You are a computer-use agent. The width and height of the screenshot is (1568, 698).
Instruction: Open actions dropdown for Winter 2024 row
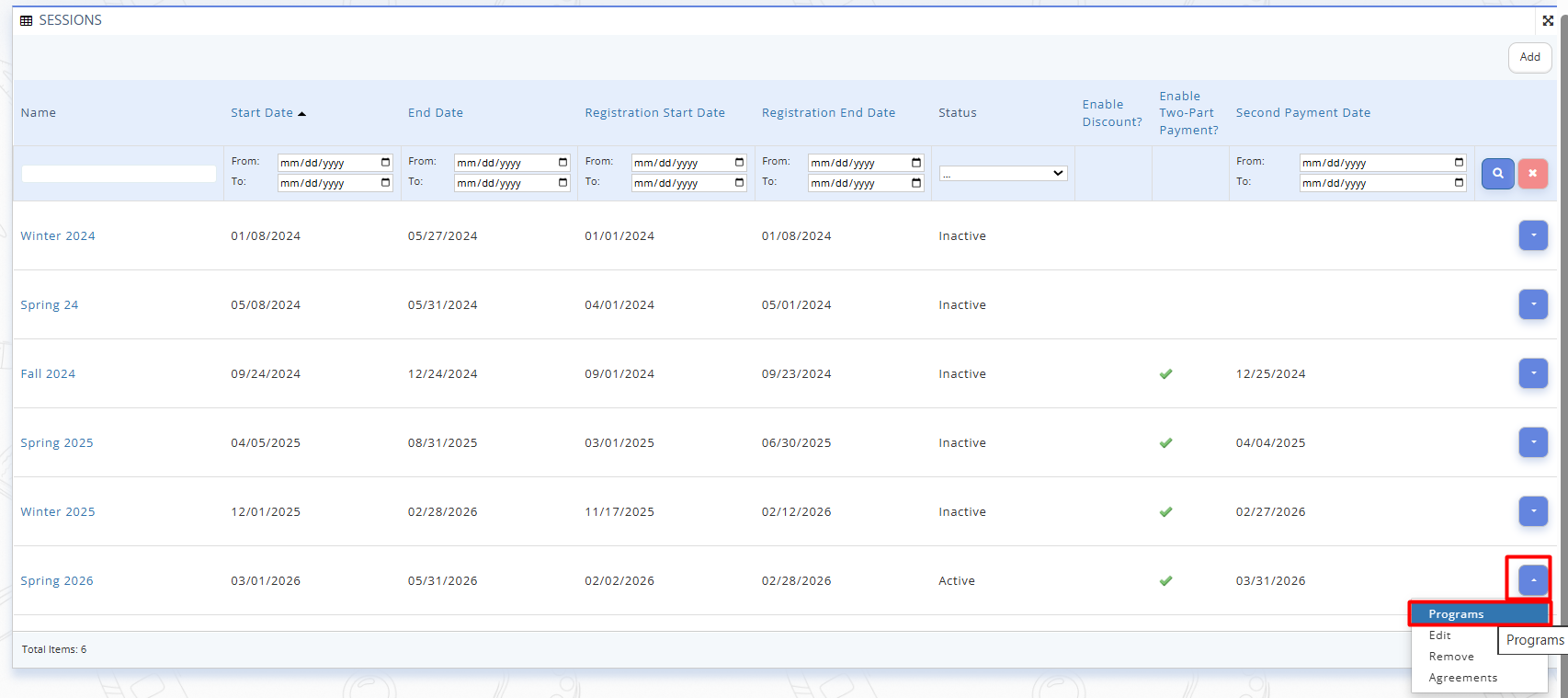(1532, 235)
